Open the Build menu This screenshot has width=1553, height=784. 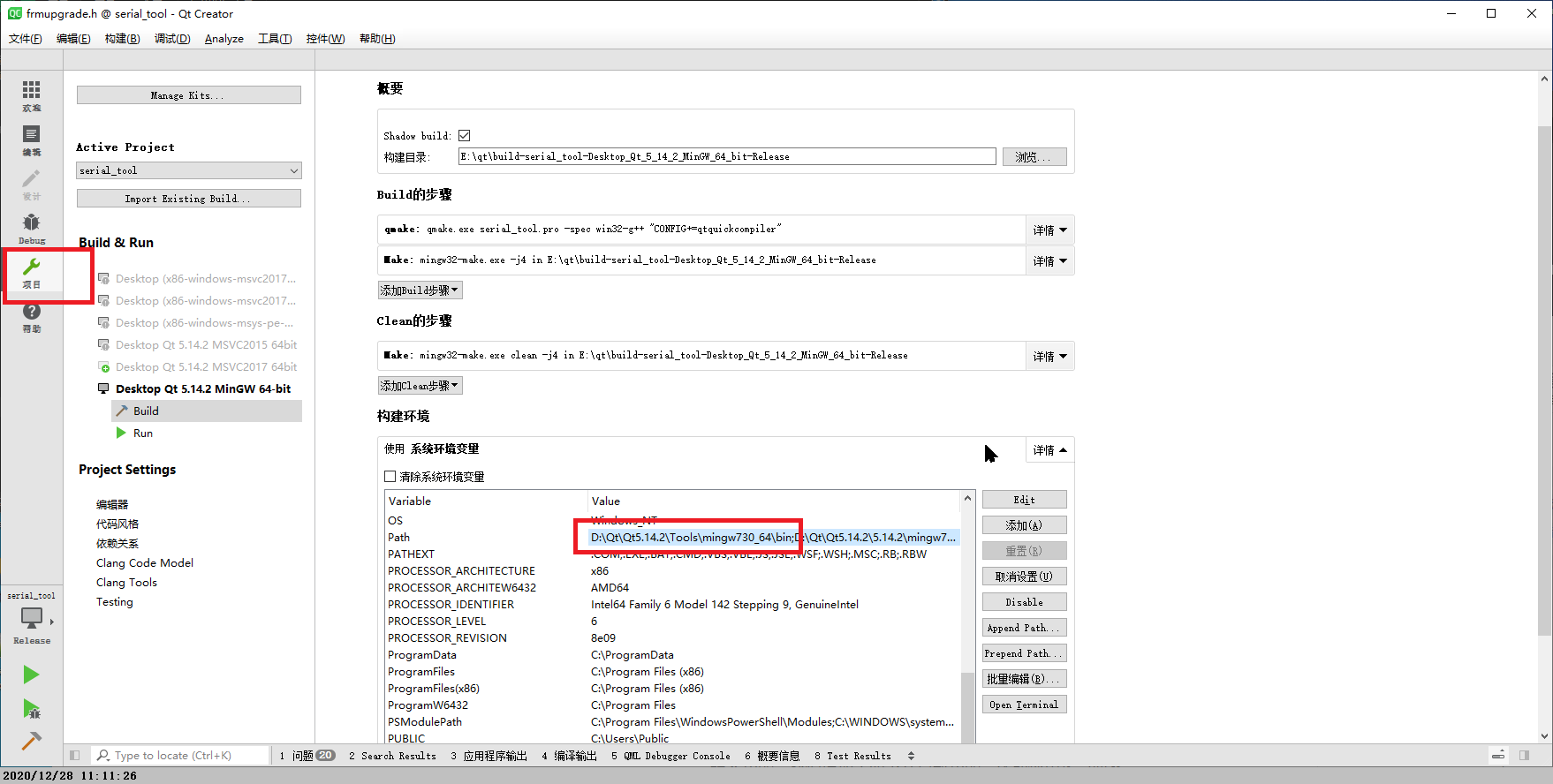click(122, 38)
